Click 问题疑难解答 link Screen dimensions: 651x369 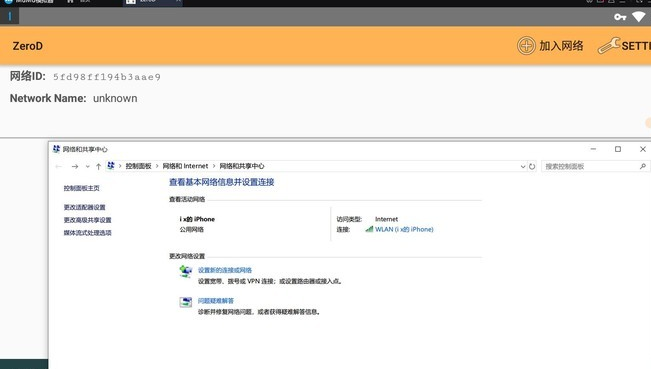click(215, 301)
